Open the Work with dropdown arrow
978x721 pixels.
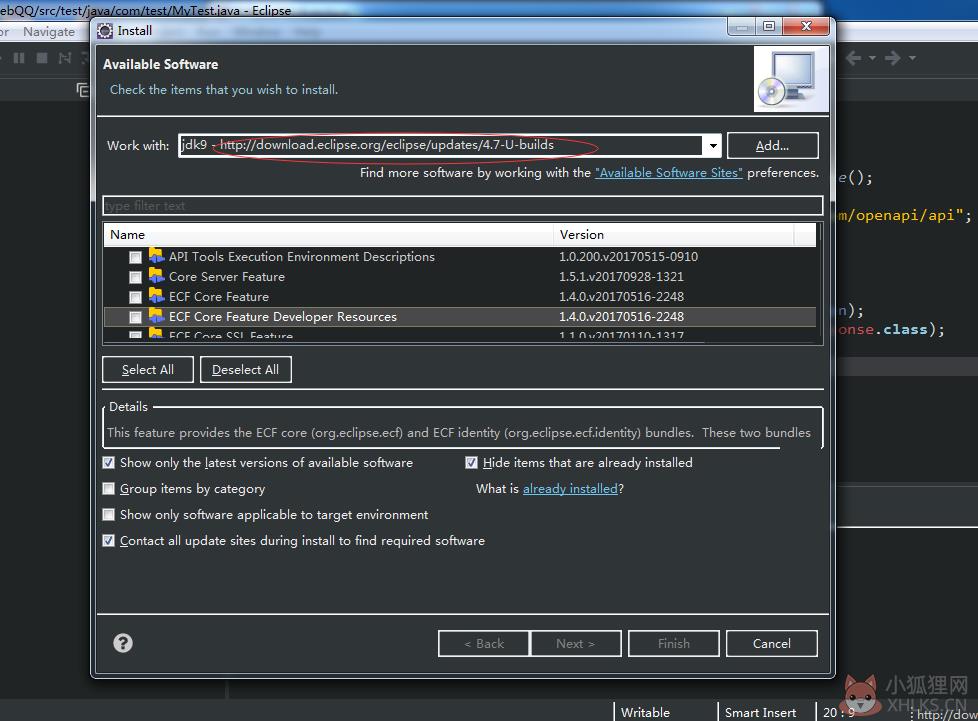pyautogui.click(x=712, y=146)
